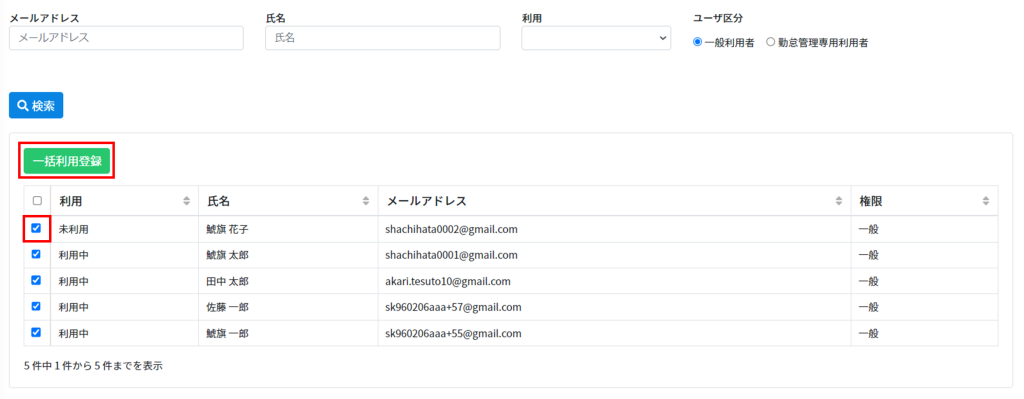This screenshot has height=399, width=1024.
Task: Click the 利用 column header label
Action: pos(71,201)
